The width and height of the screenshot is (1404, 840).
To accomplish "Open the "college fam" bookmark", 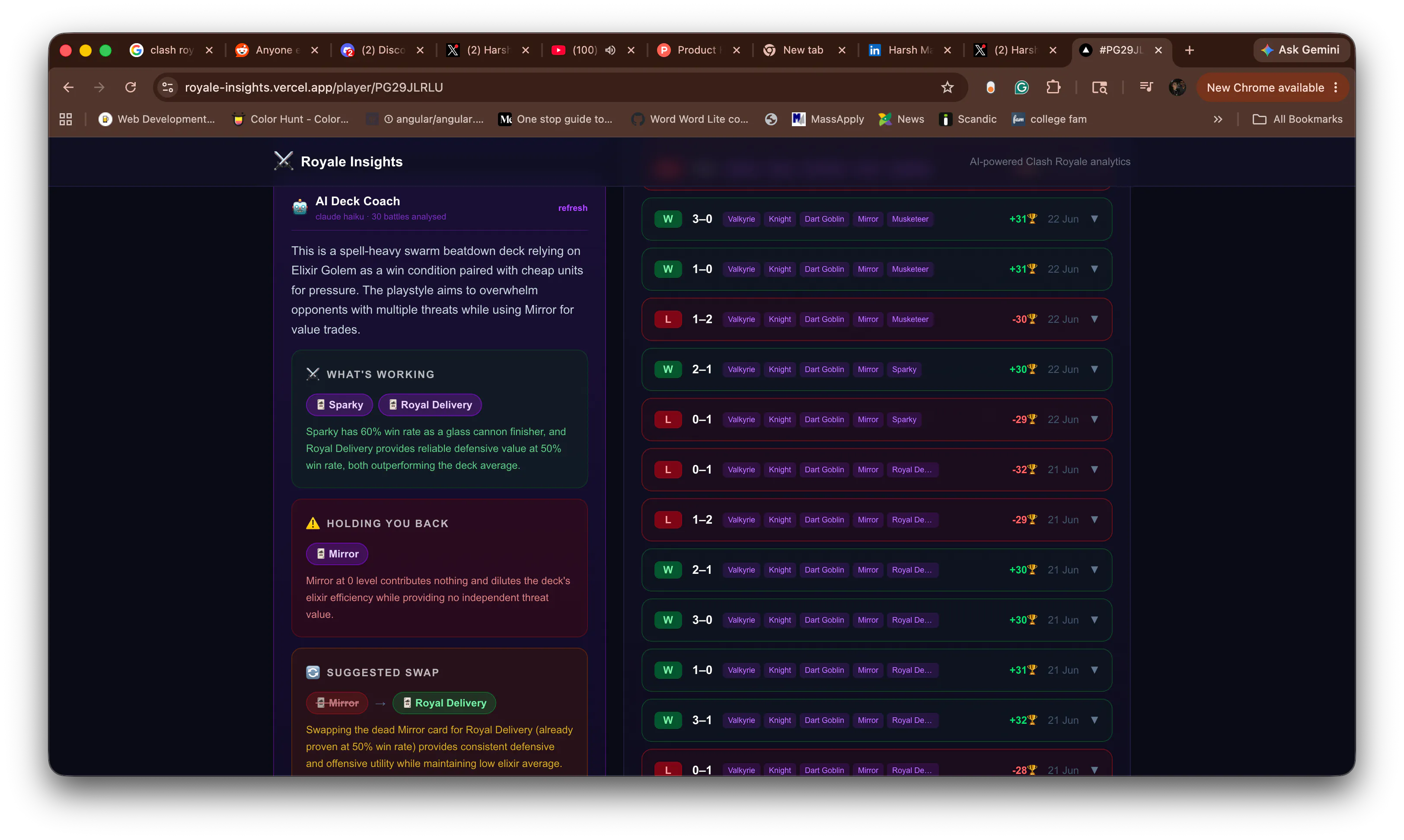I will pos(1049,119).
